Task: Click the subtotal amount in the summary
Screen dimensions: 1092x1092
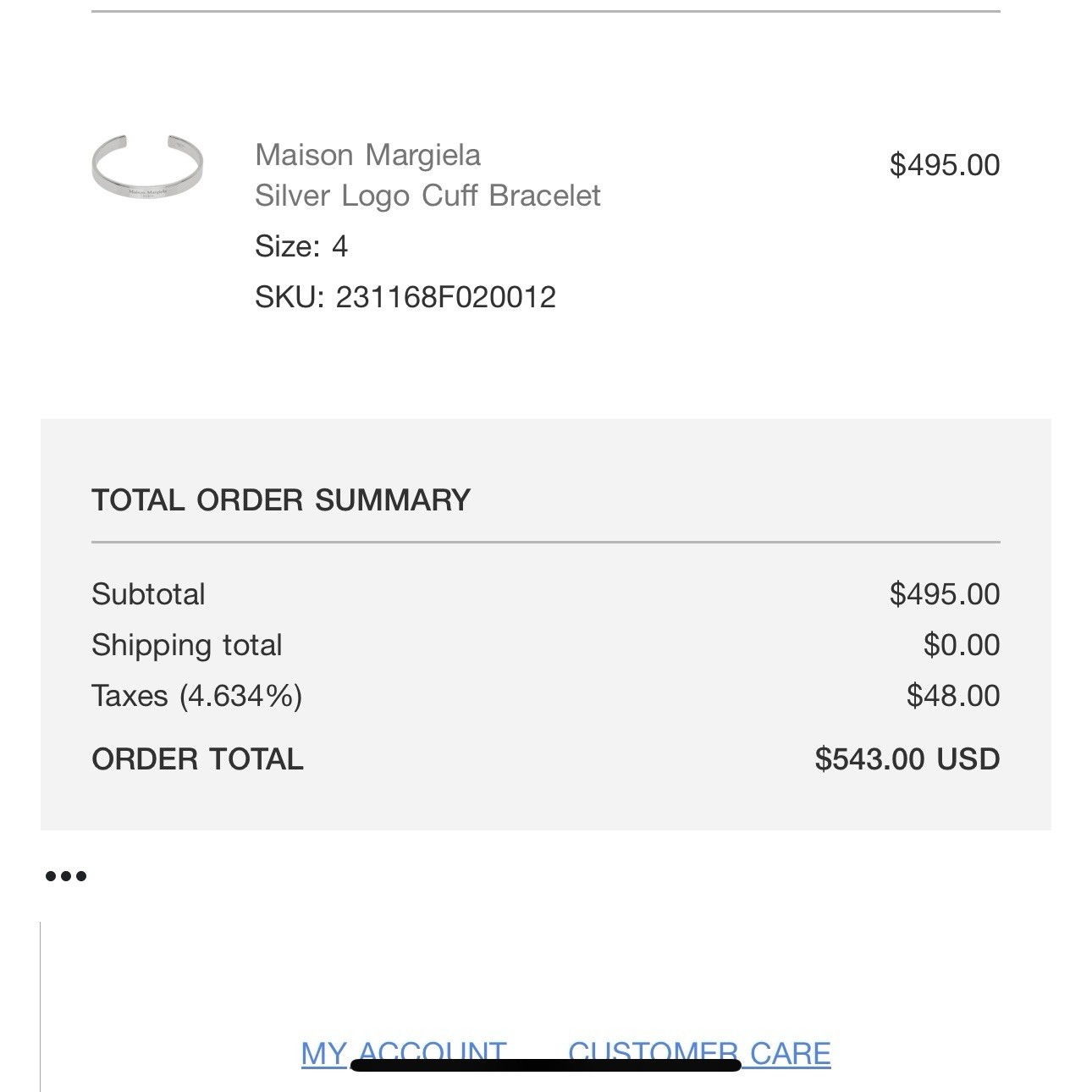Action: tap(945, 594)
